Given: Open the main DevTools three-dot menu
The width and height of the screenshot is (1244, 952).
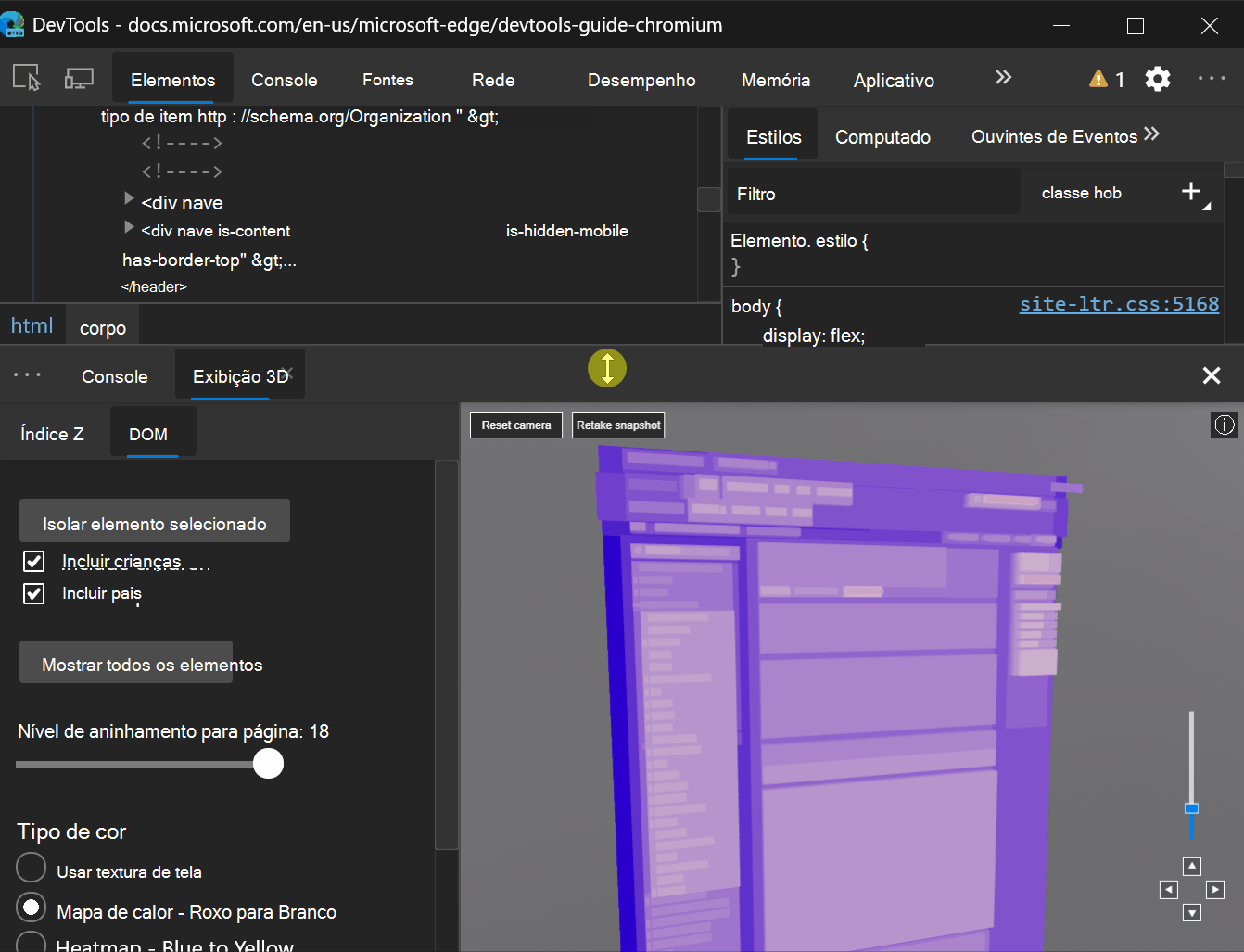Looking at the screenshot, I should (x=1212, y=79).
